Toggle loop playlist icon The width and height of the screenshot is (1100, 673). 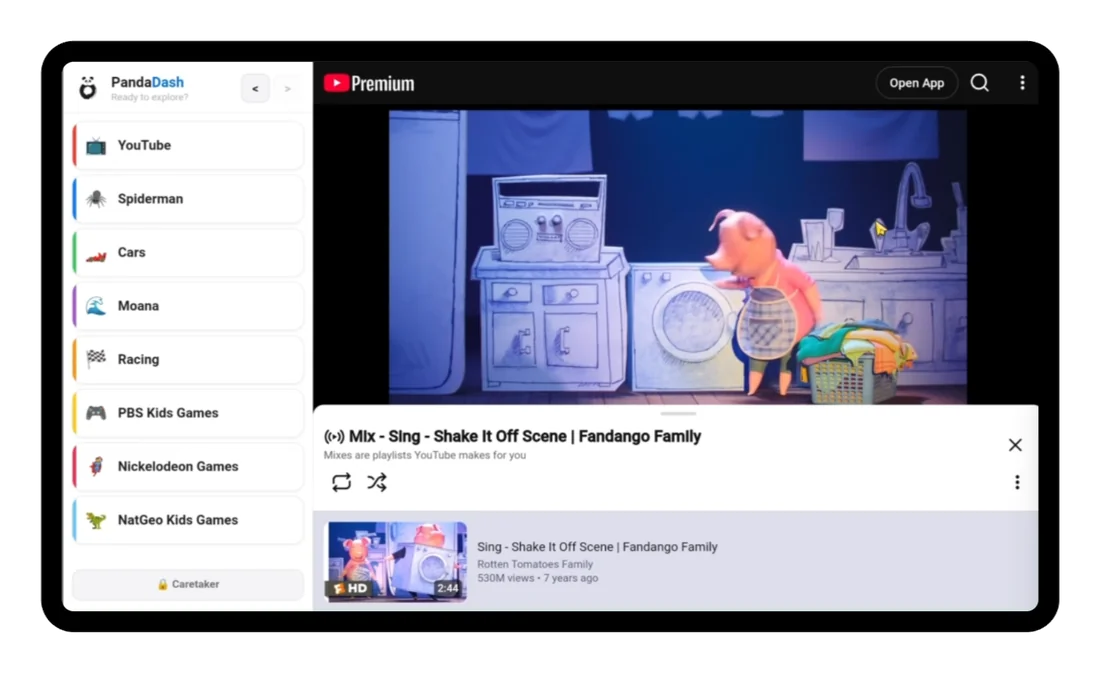tap(341, 482)
